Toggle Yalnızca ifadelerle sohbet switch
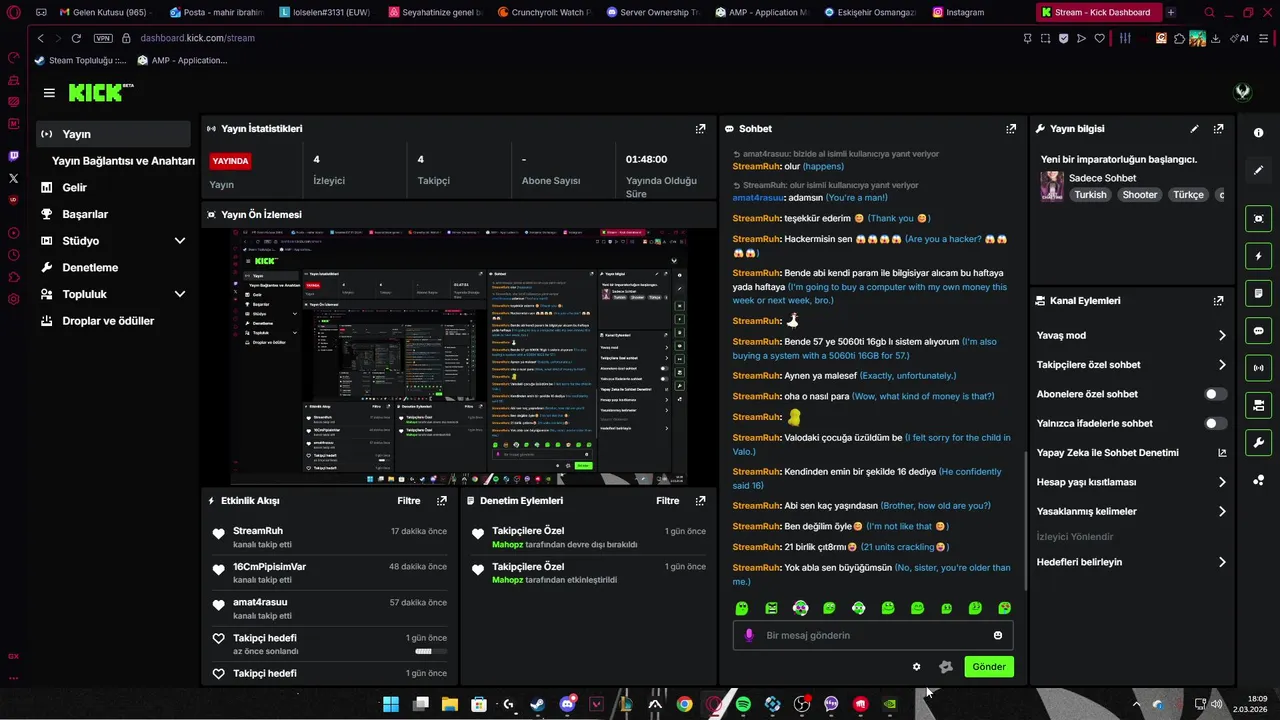The width and height of the screenshot is (1280, 720). (x=1215, y=424)
